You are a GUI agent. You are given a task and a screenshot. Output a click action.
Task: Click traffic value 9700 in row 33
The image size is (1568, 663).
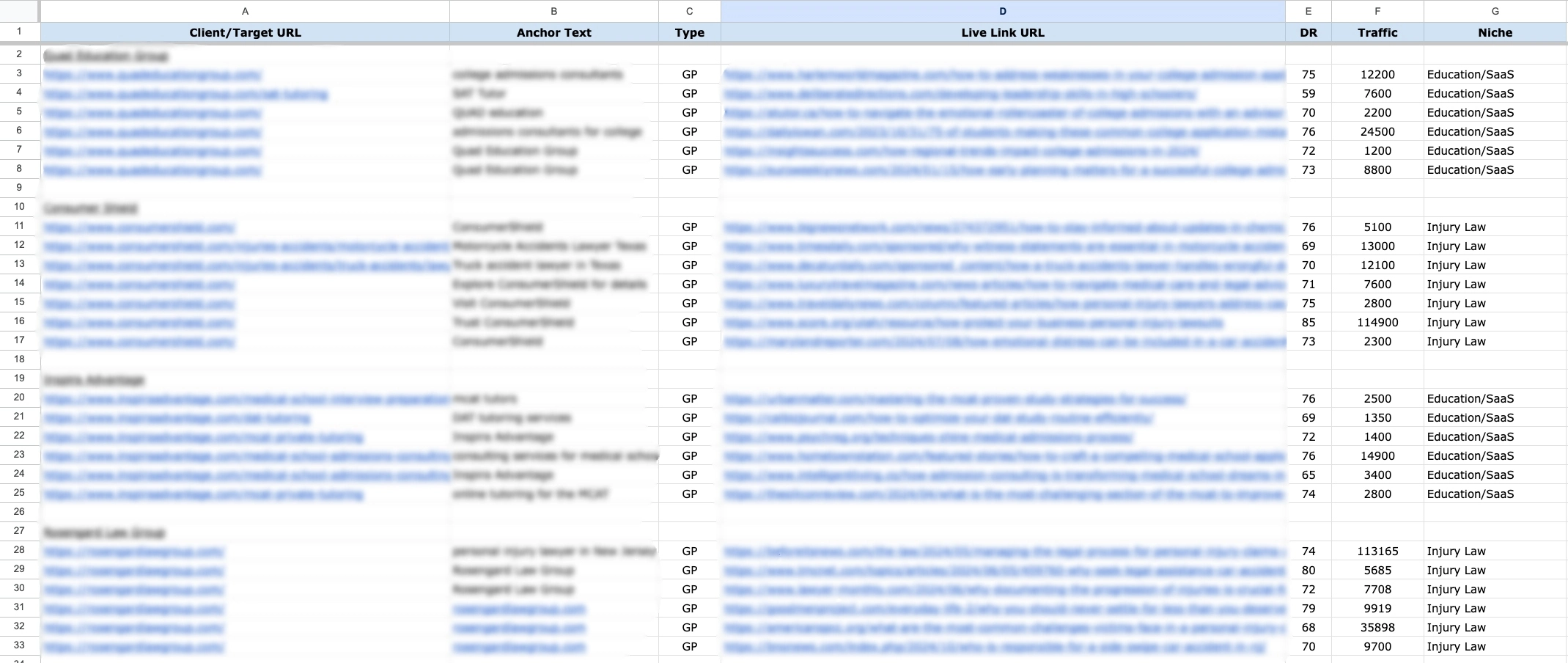[1377, 646]
